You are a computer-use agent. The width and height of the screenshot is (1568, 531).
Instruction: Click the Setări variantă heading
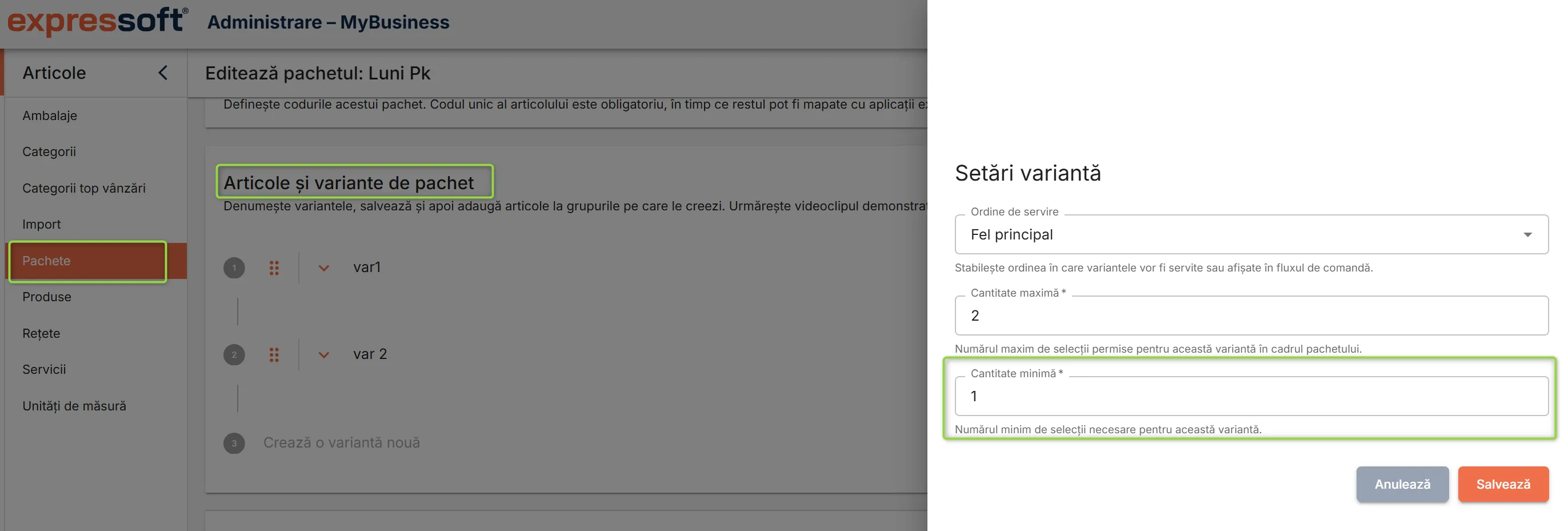[1027, 173]
